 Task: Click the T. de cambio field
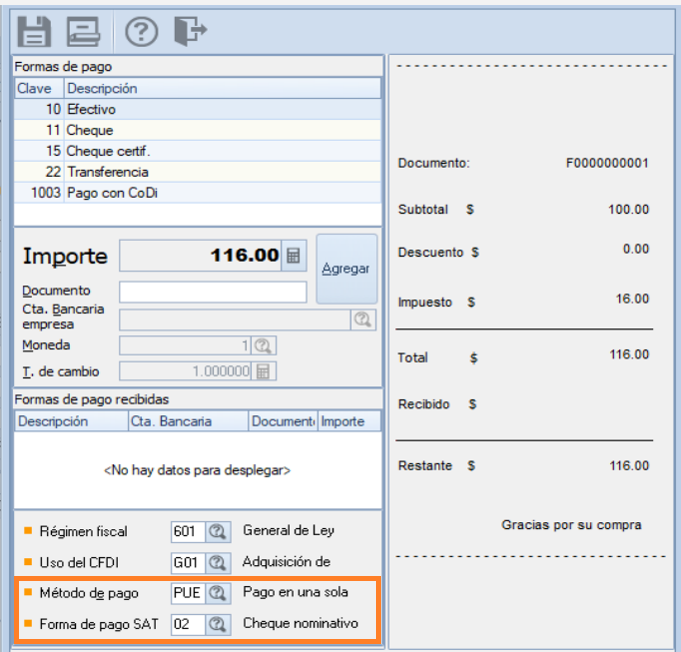click(185, 371)
